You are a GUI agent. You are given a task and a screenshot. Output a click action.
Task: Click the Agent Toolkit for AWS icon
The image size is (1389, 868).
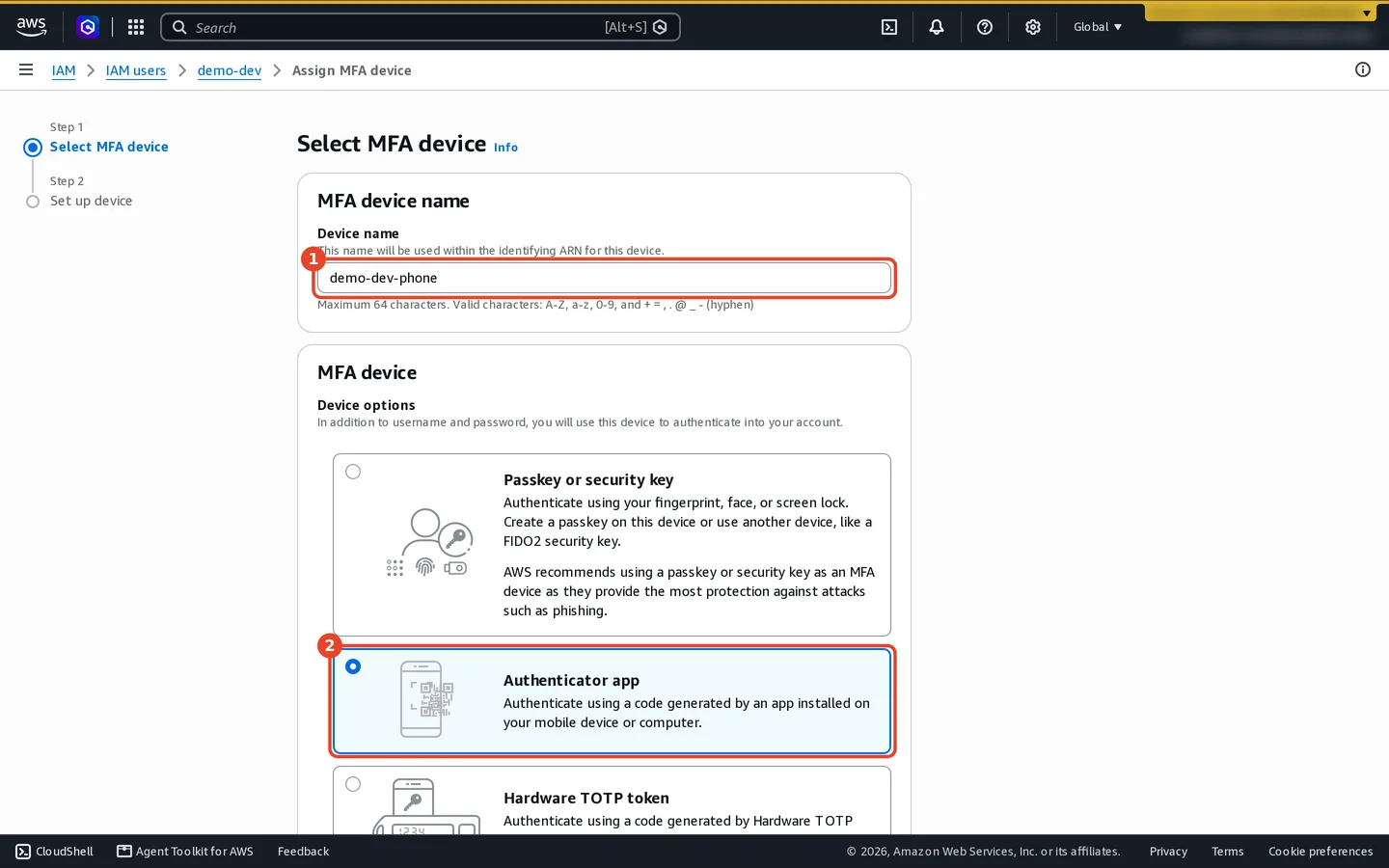[124, 852]
